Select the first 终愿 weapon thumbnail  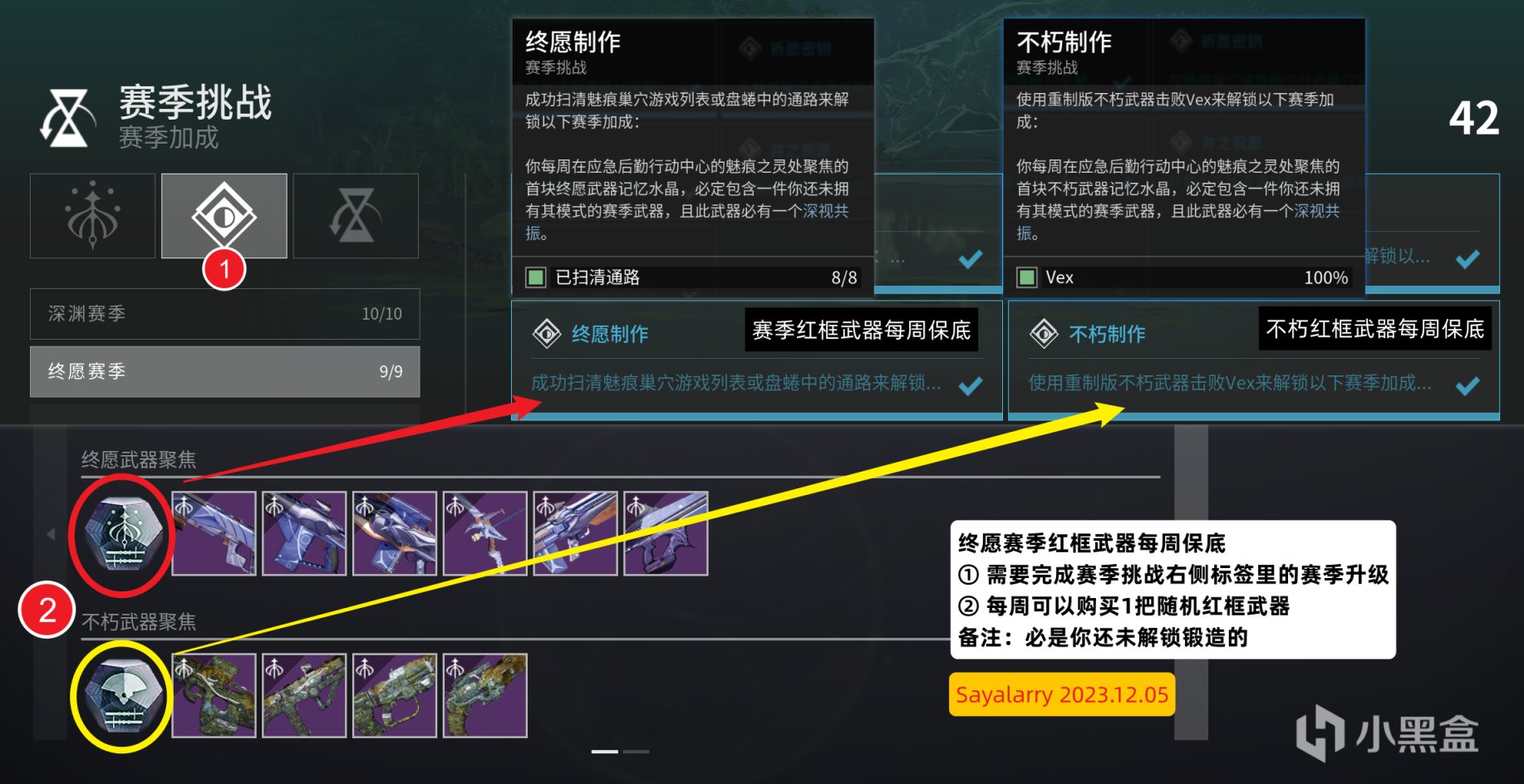click(214, 533)
